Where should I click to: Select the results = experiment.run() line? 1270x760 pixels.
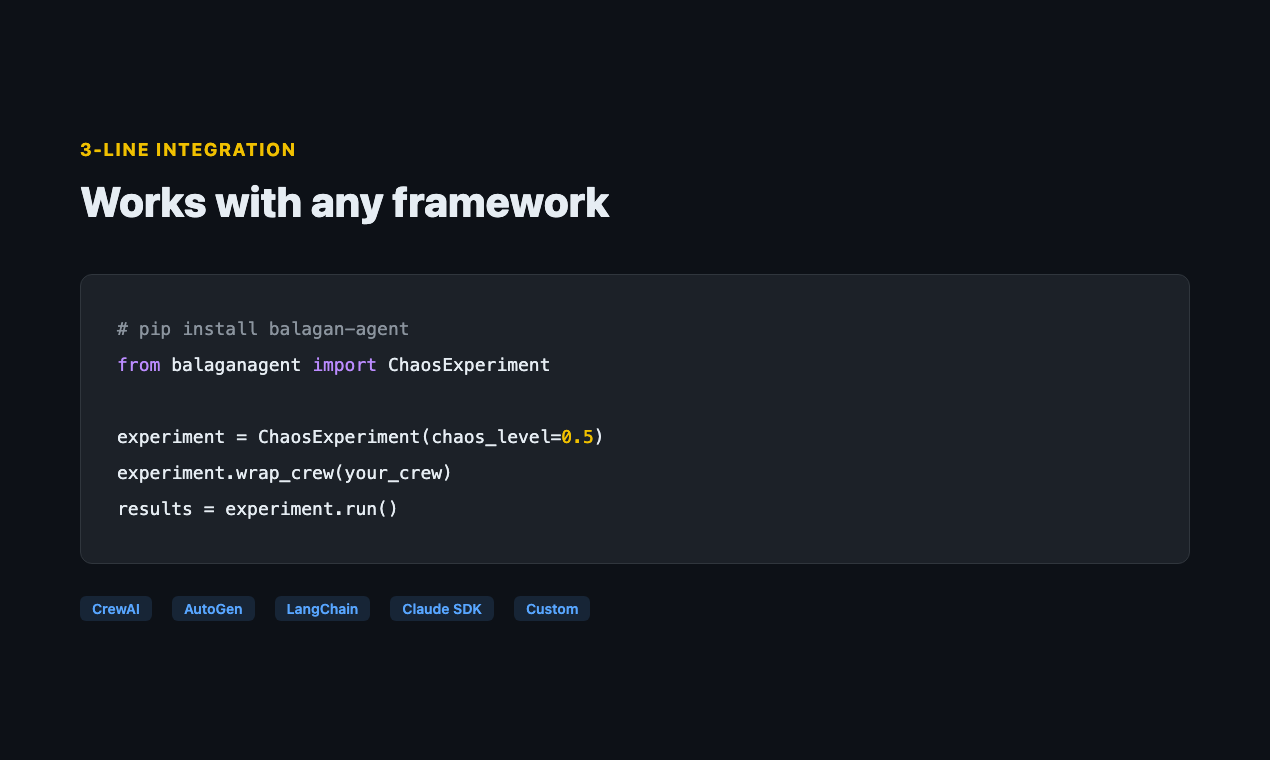(257, 508)
